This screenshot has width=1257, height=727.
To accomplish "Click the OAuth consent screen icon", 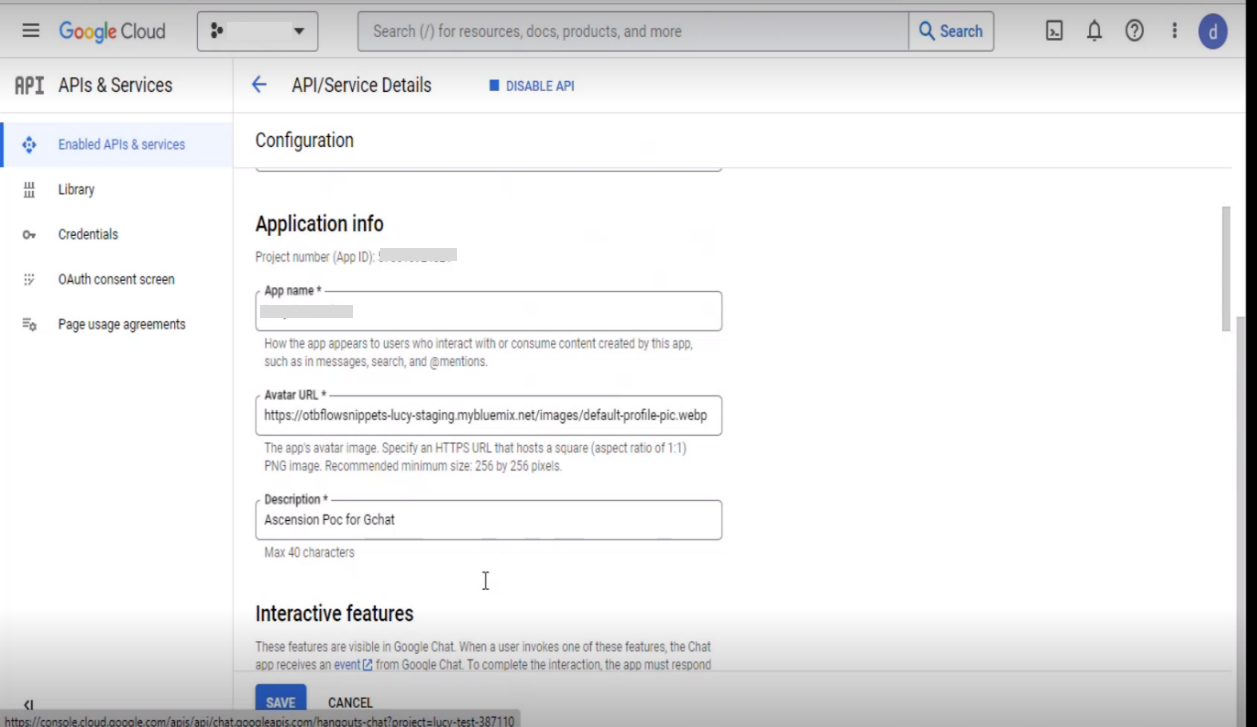I will (x=29, y=279).
